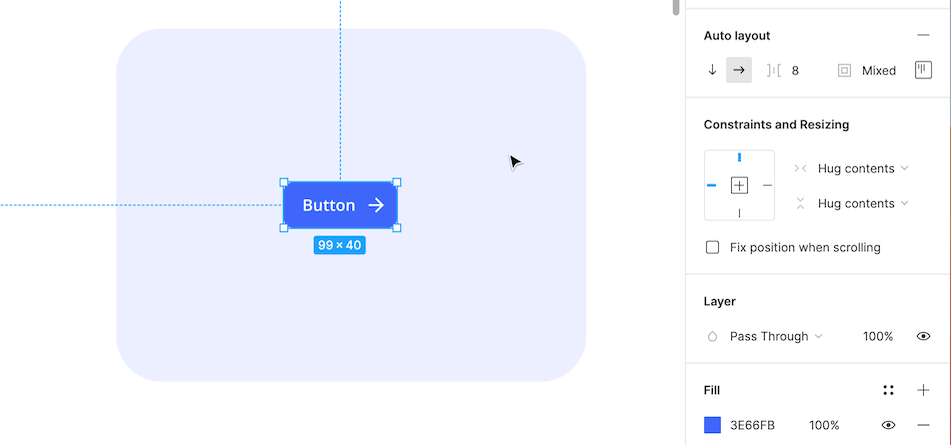Toggle fill visibility eye icon
Screen dimensions: 951x445
(x=889, y=426)
